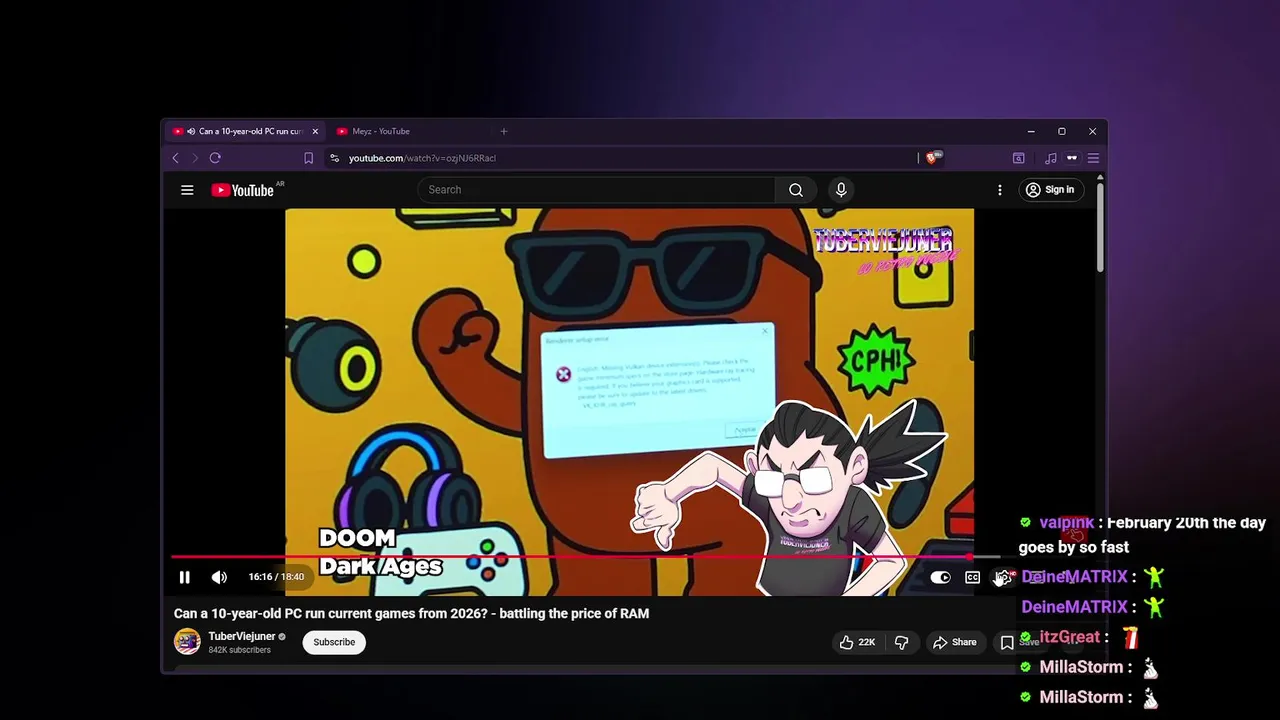Screen dimensions: 1280x720
Task: Go forward with the browser forward arrow
Action: pos(195,158)
